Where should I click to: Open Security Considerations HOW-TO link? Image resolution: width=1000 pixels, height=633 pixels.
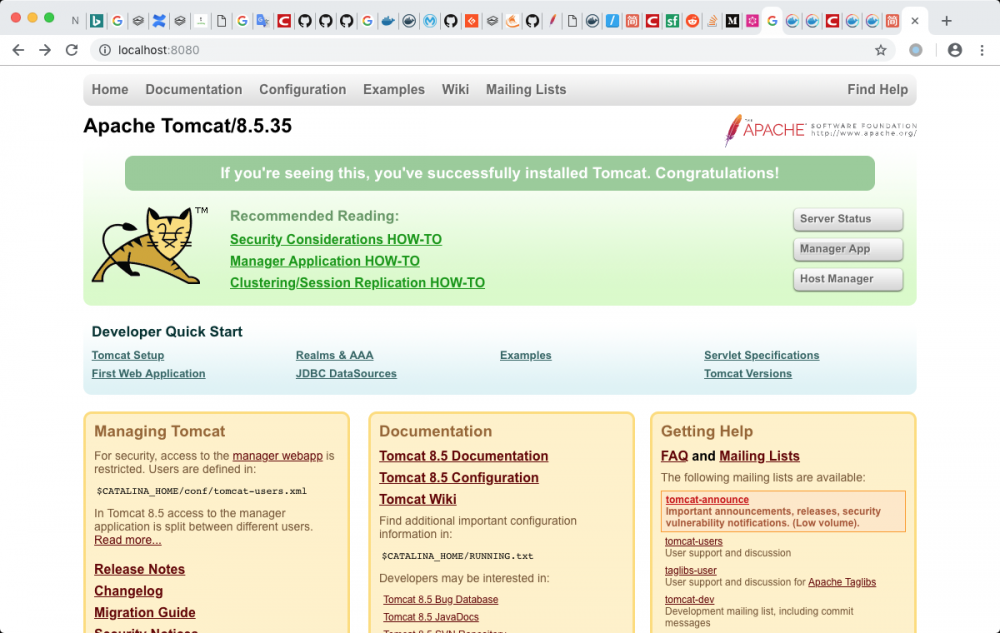335,239
